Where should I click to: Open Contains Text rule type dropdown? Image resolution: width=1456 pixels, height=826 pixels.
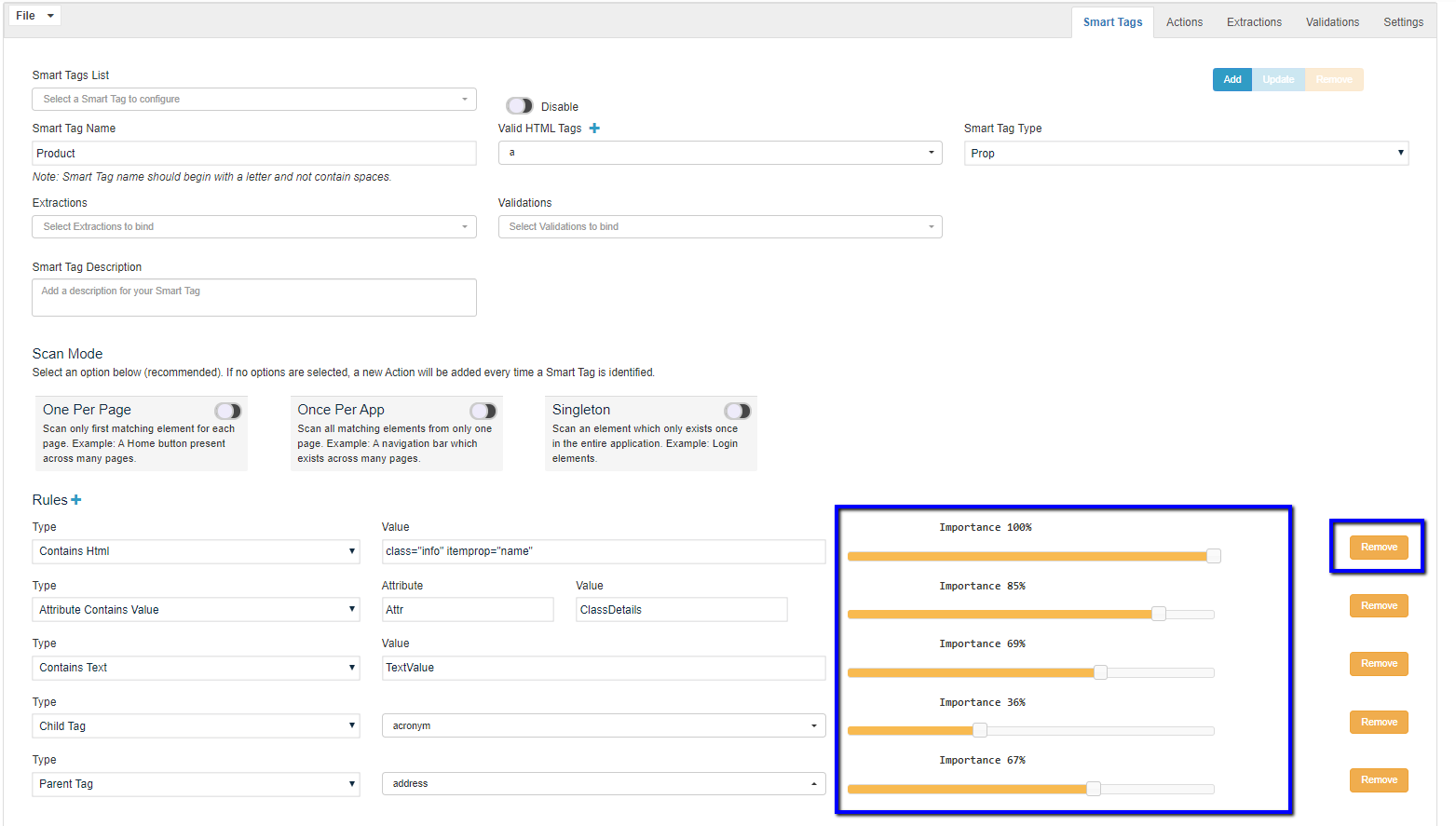click(x=197, y=668)
